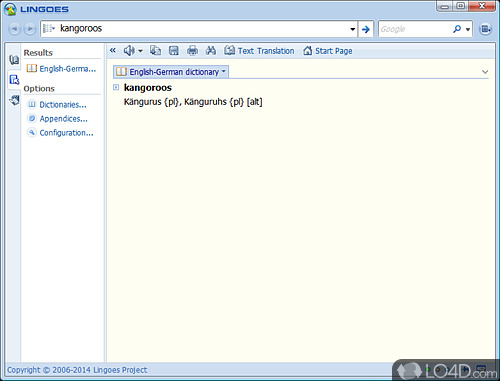Image resolution: width=500 pixels, height=381 pixels.
Task: Click the blue Go arrow button
Action: click(x=366, y=29)
